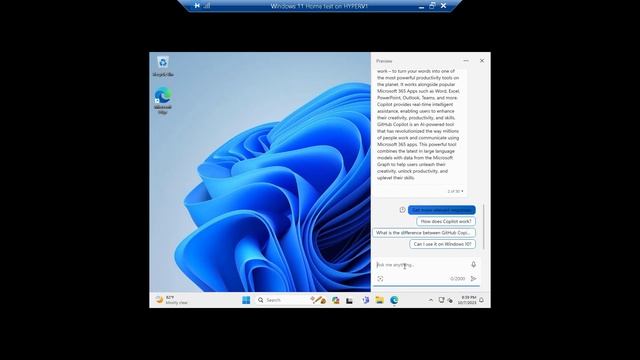Click the pin icon on the Hyper-V connection bar
This screenshot has width=640, height=360.
click(x=197, y=6)
